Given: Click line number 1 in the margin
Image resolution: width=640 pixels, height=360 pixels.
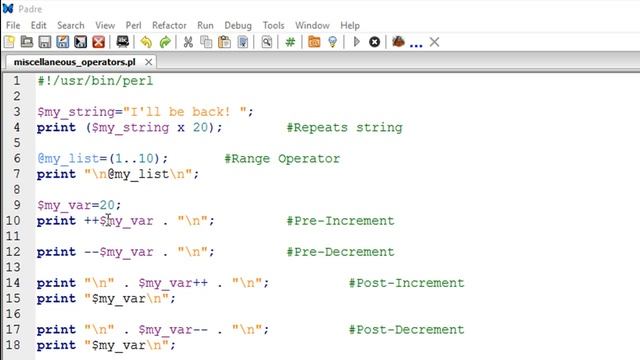Looking at the screenshot, I should [16, 81].
